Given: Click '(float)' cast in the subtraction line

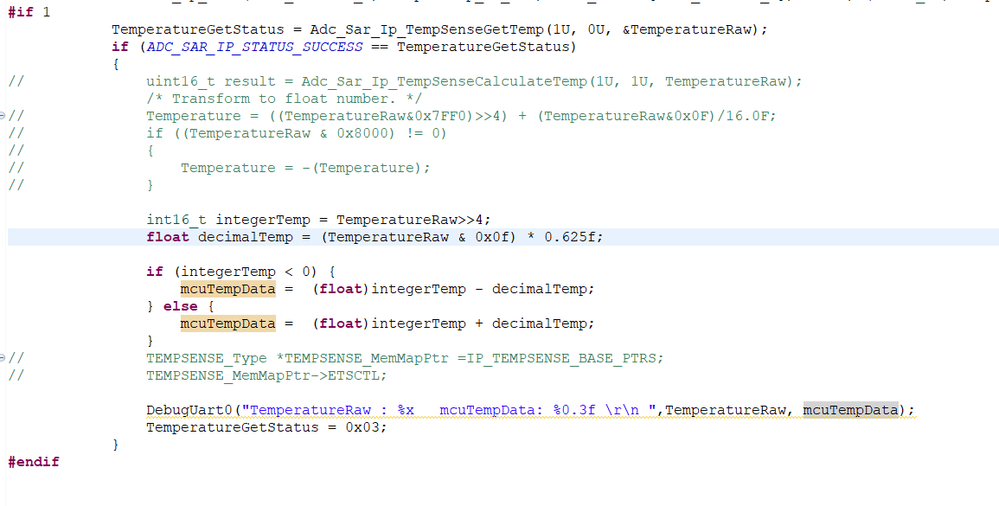Looking at the screenshot, I should coord(340,289).
